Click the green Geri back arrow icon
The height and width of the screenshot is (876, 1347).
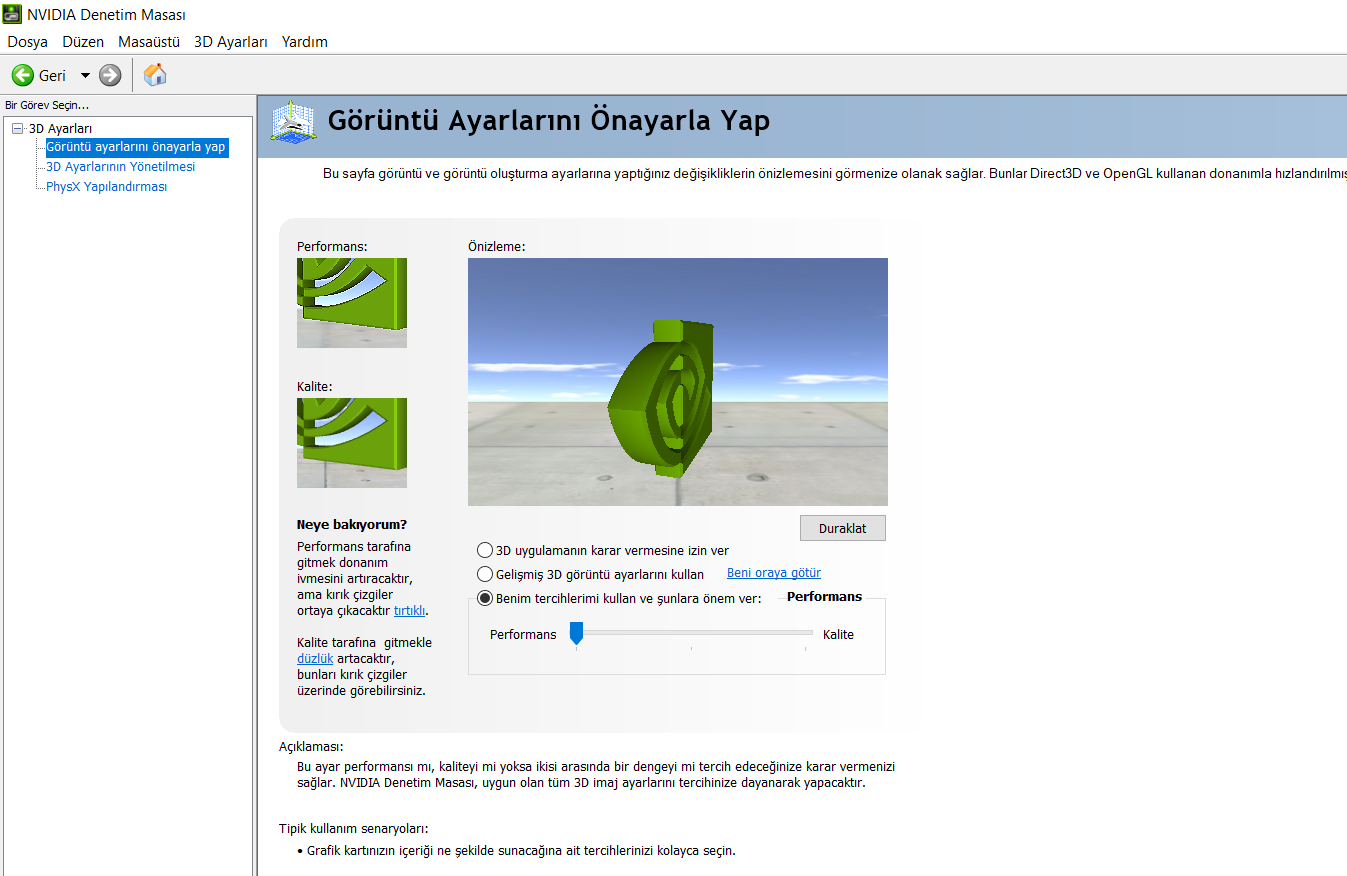[22, 75]
